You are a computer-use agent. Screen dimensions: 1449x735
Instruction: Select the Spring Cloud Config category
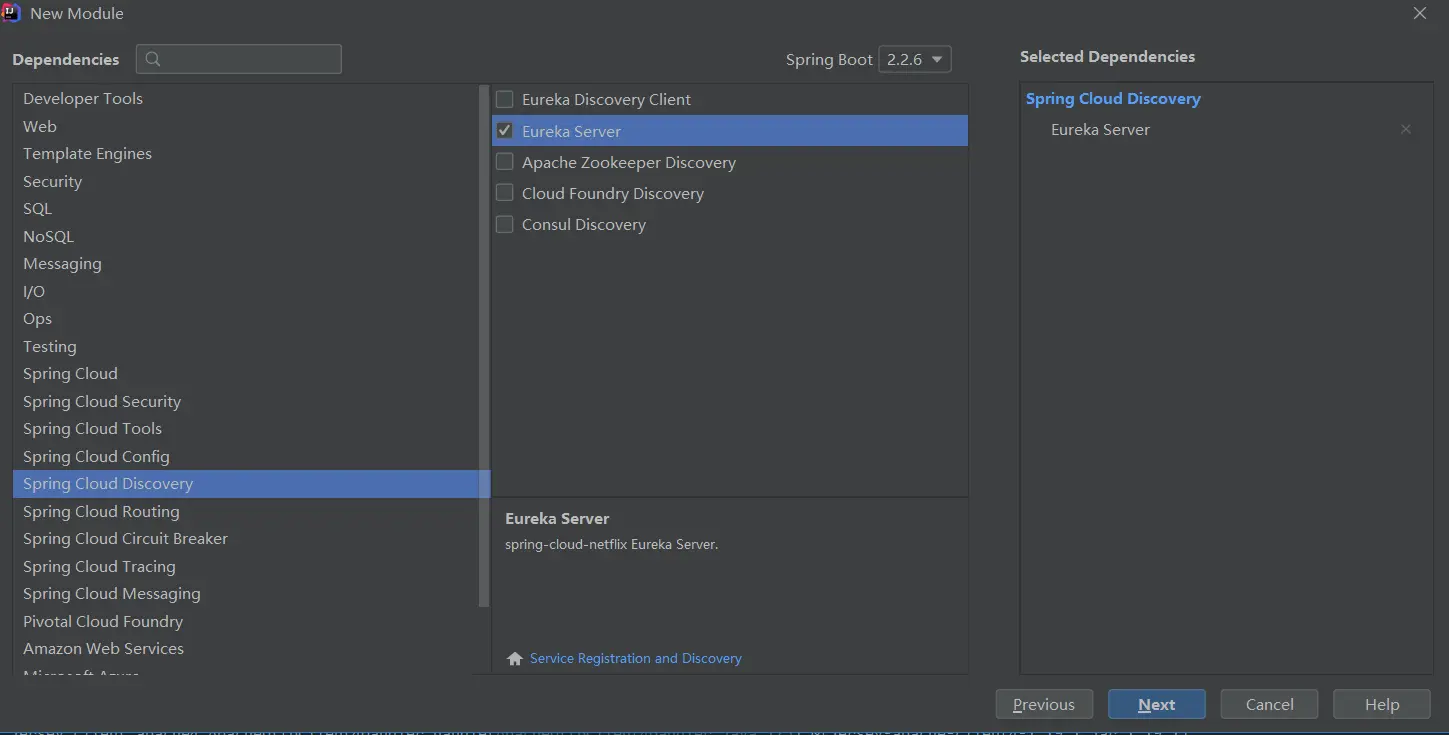[247, 456]
